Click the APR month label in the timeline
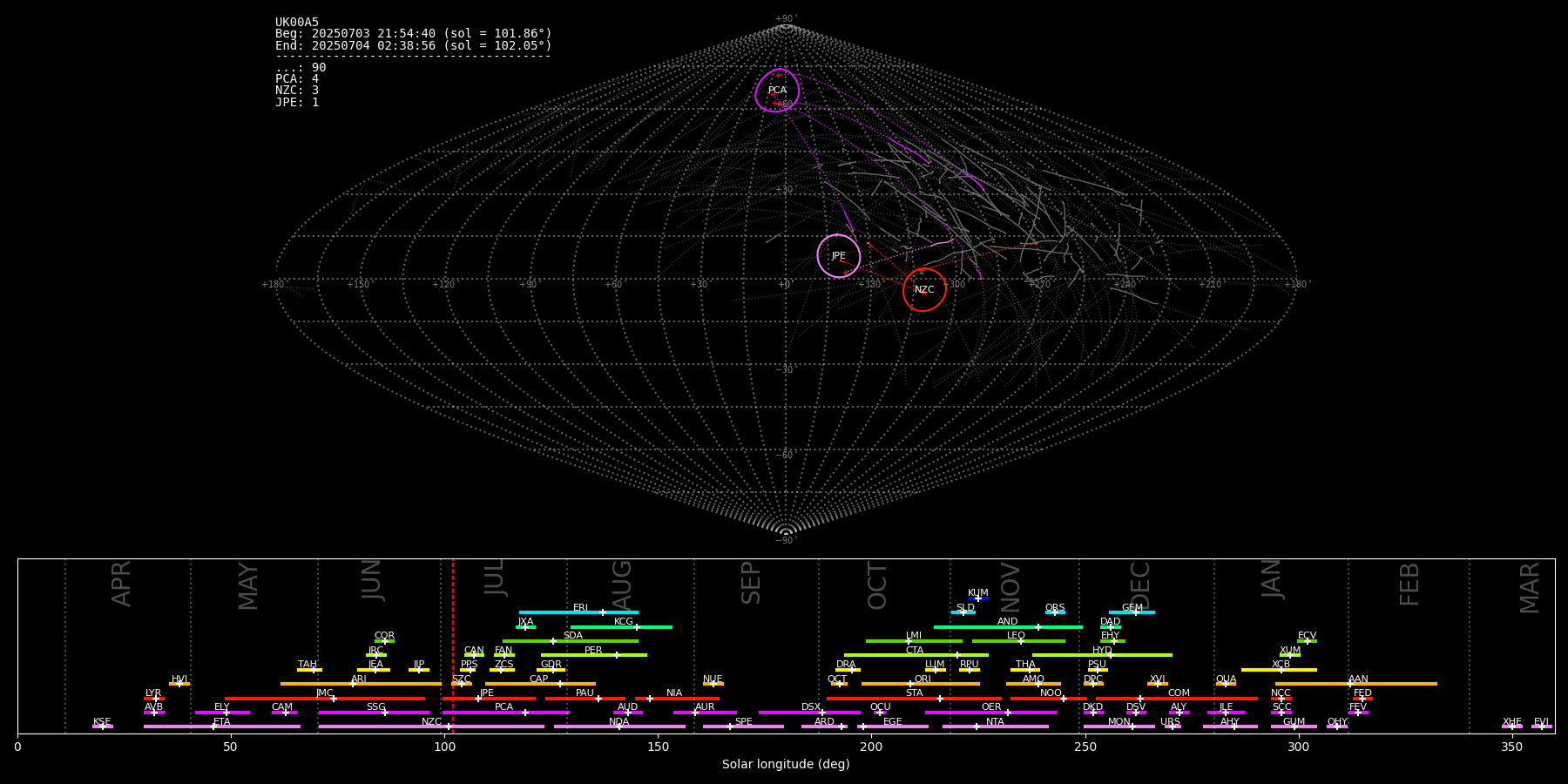The width and height of the screenshot is (1568, 784). tap(121, 584)
